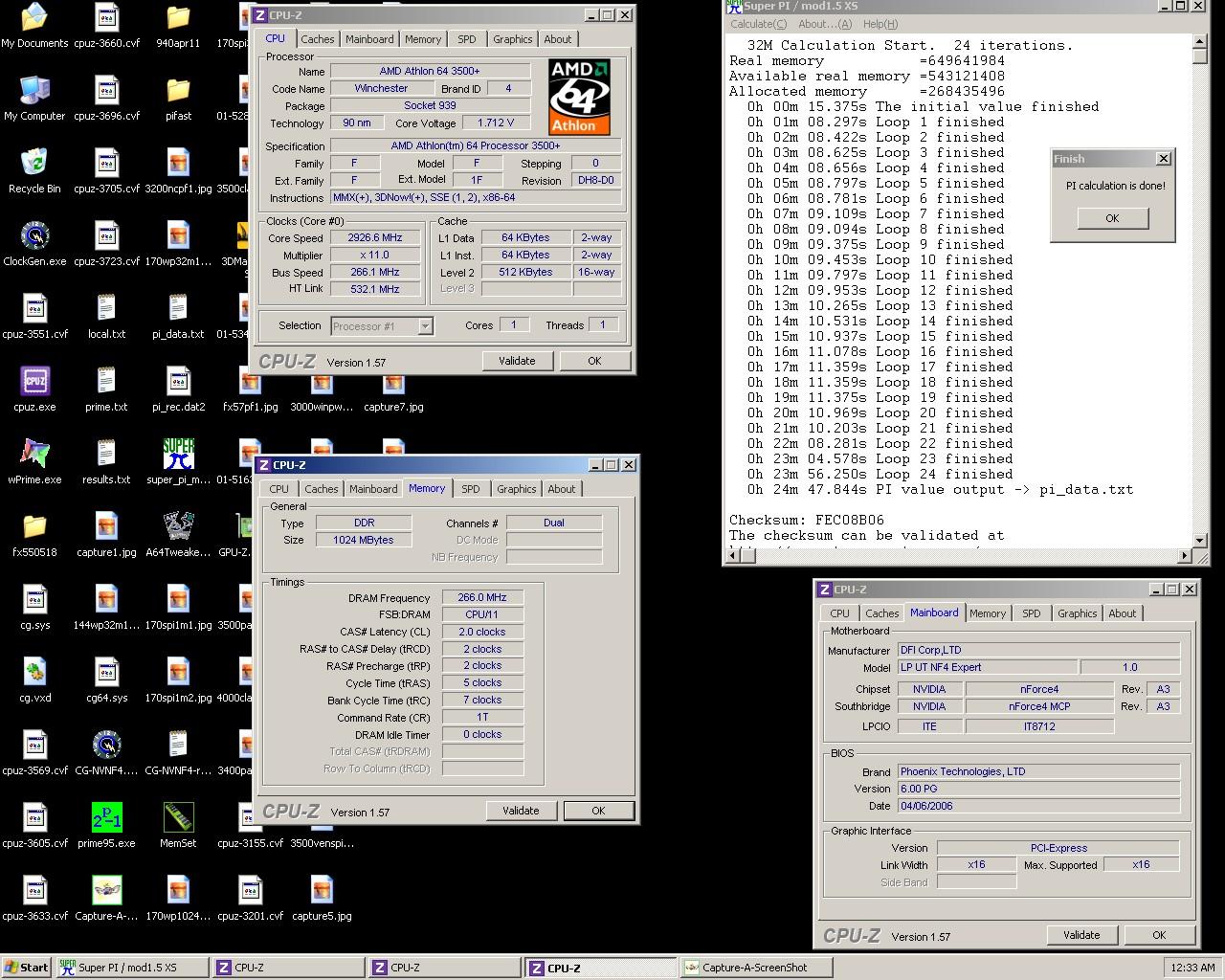This screenshot has width=1225, height=980.
Task: Click OK in the top CPU-Z window
Action: tap(594, 361)
